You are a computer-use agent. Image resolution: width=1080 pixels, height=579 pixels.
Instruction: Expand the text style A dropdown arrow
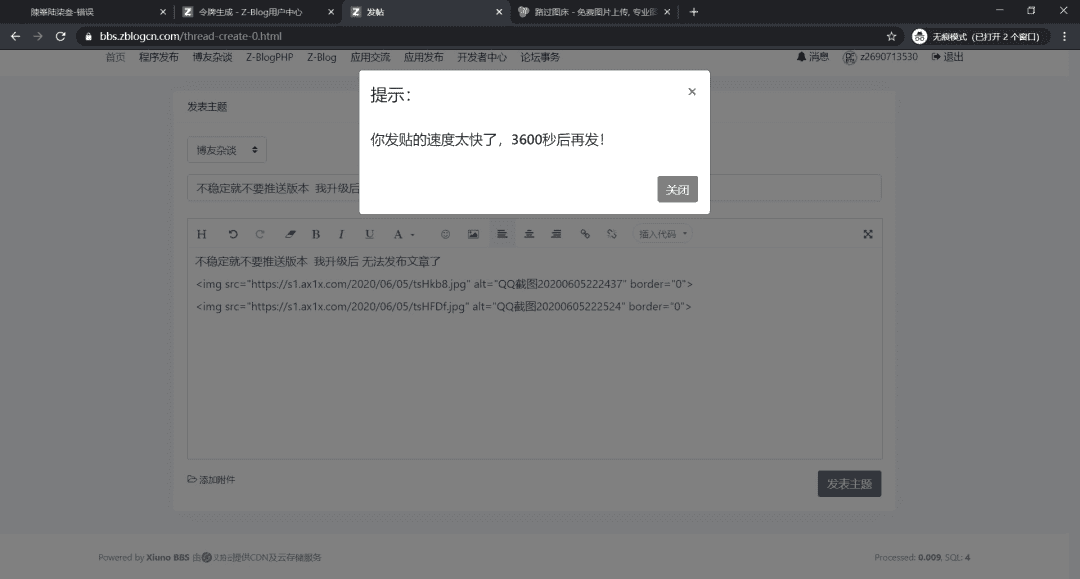[414, 233]
